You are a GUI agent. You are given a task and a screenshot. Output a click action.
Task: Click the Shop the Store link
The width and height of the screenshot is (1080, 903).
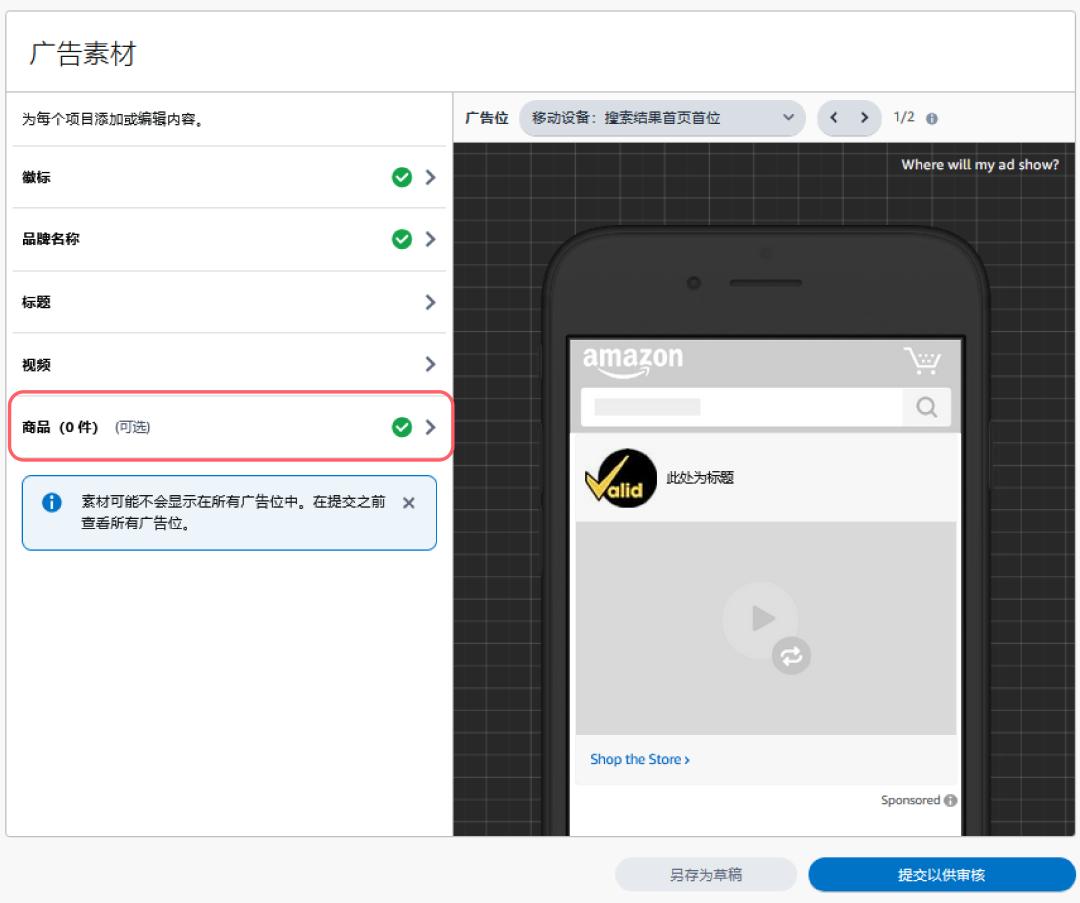tap(639, 760)
